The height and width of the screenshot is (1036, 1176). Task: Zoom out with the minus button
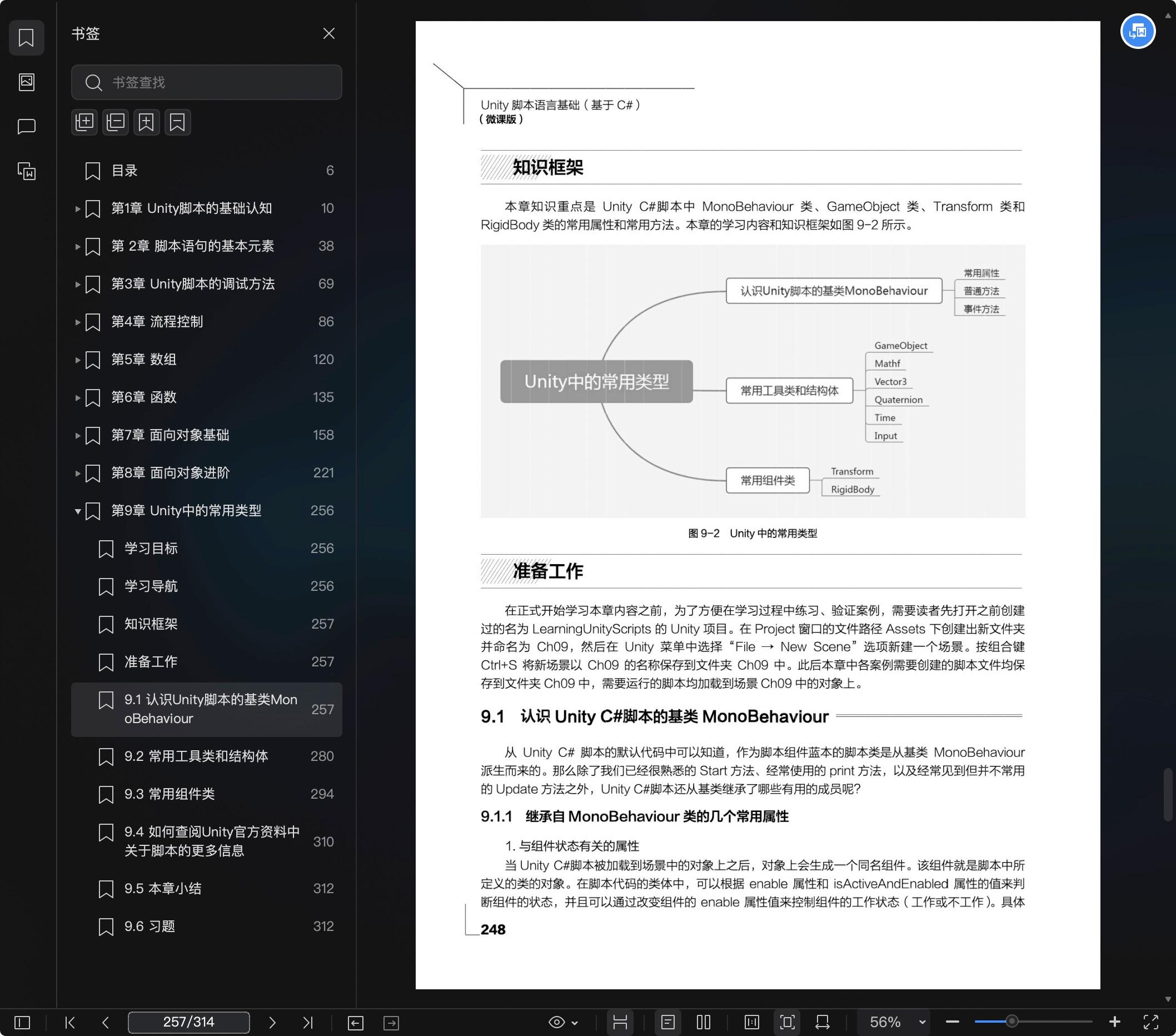pyautogui.click(x=952, y=1022)
